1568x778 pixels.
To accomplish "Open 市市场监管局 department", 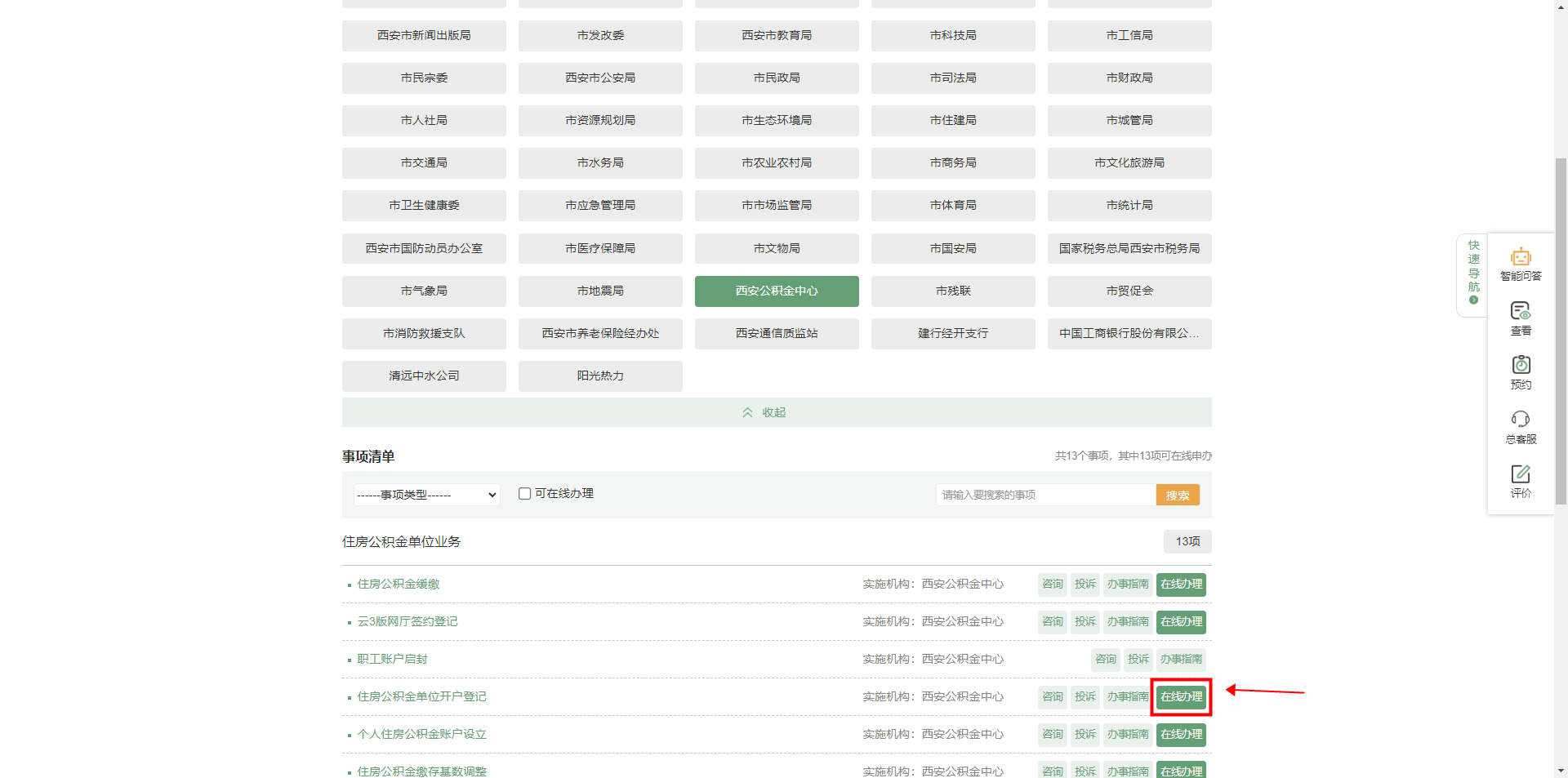I will 777,205.
